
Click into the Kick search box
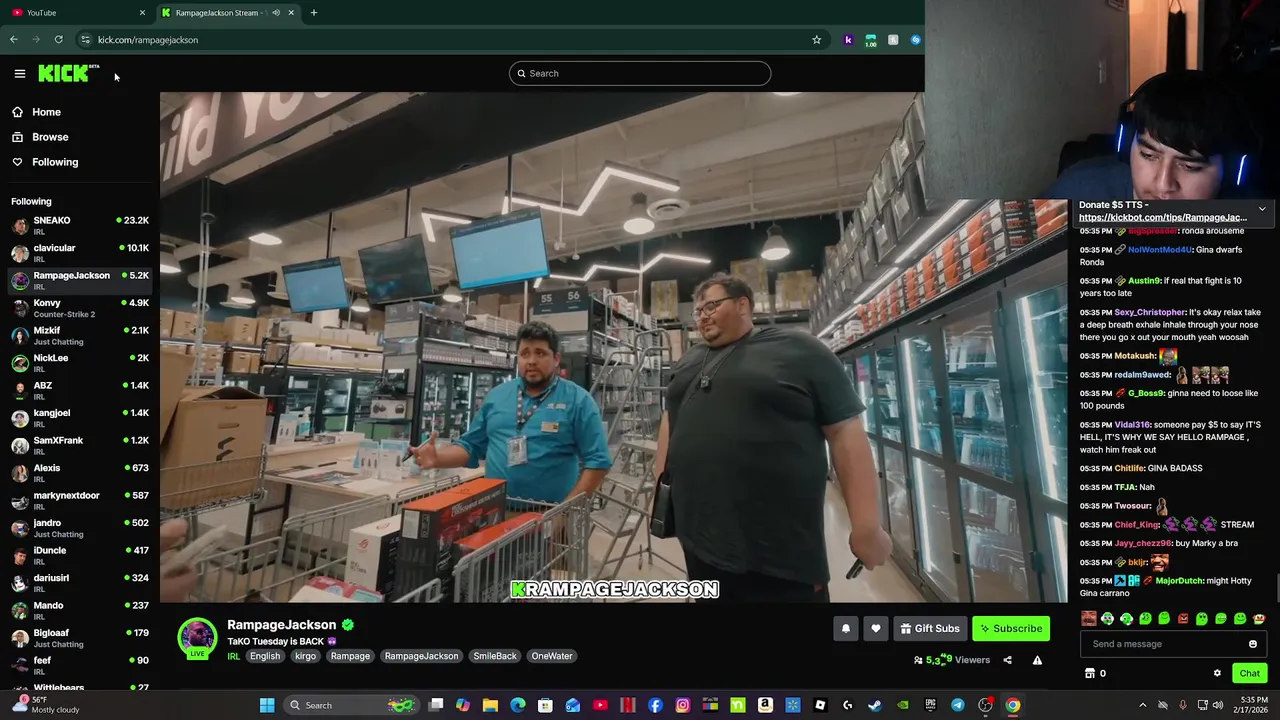(640, 73)
